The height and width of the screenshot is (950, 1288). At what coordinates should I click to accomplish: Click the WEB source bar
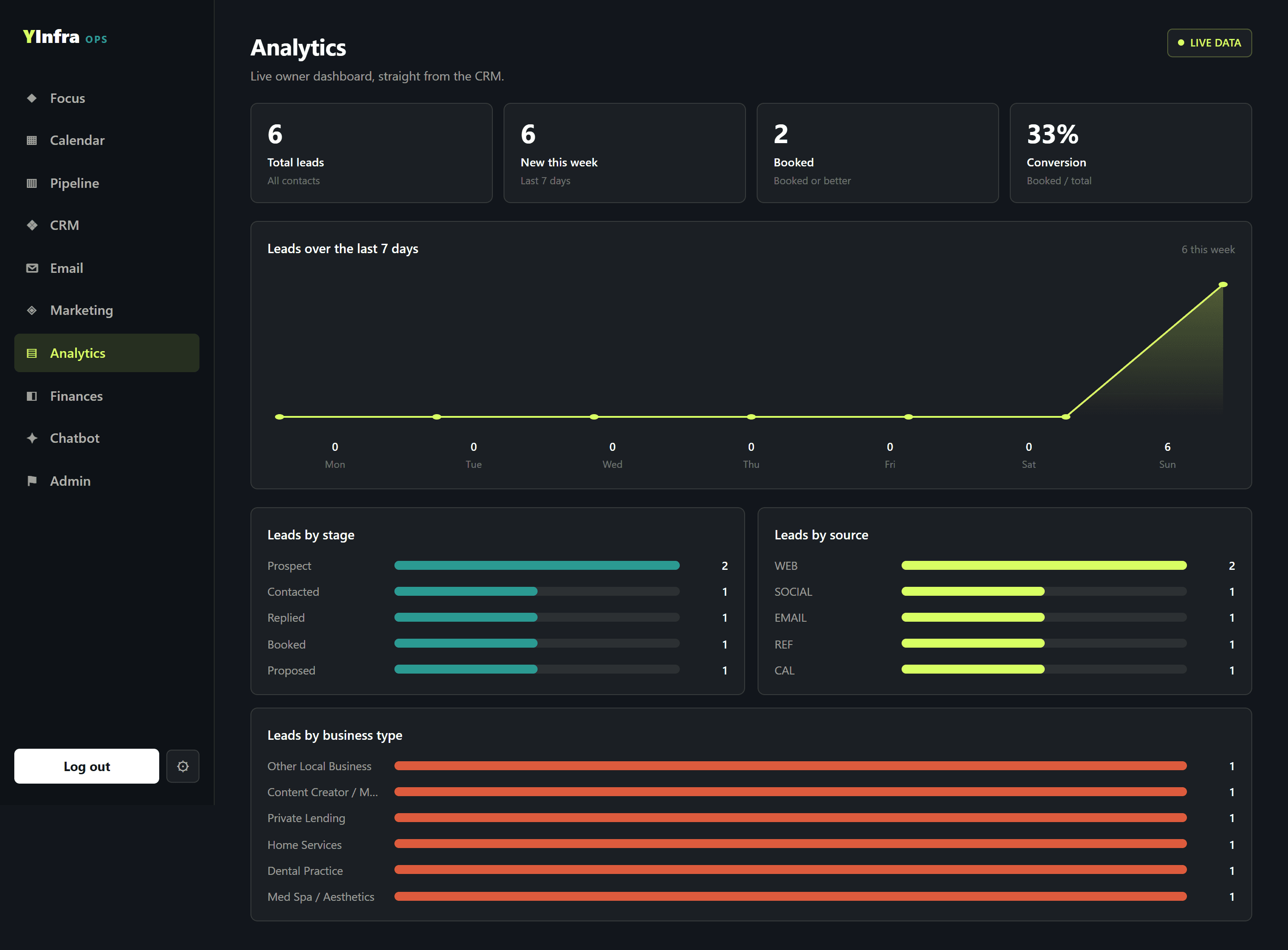[x=1044, y=565]
